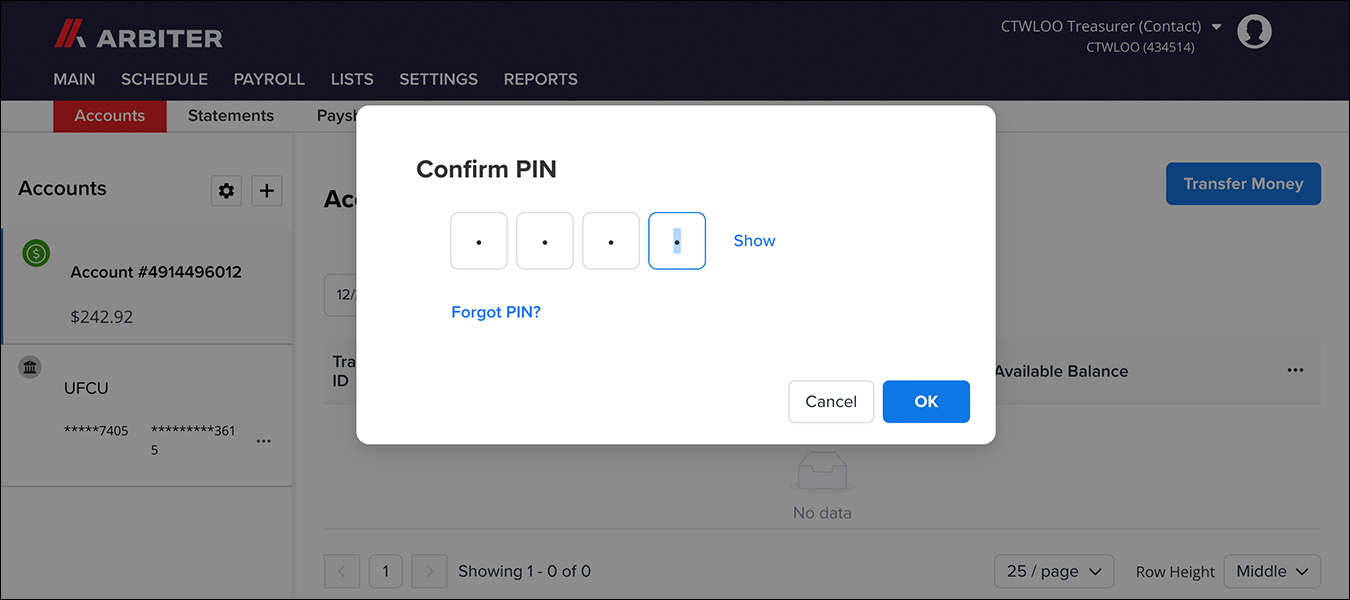The width and height of the screenshot is (1350, 600).
Task: Open the UFCU account ellipsis menu
Action: [264, 441]
